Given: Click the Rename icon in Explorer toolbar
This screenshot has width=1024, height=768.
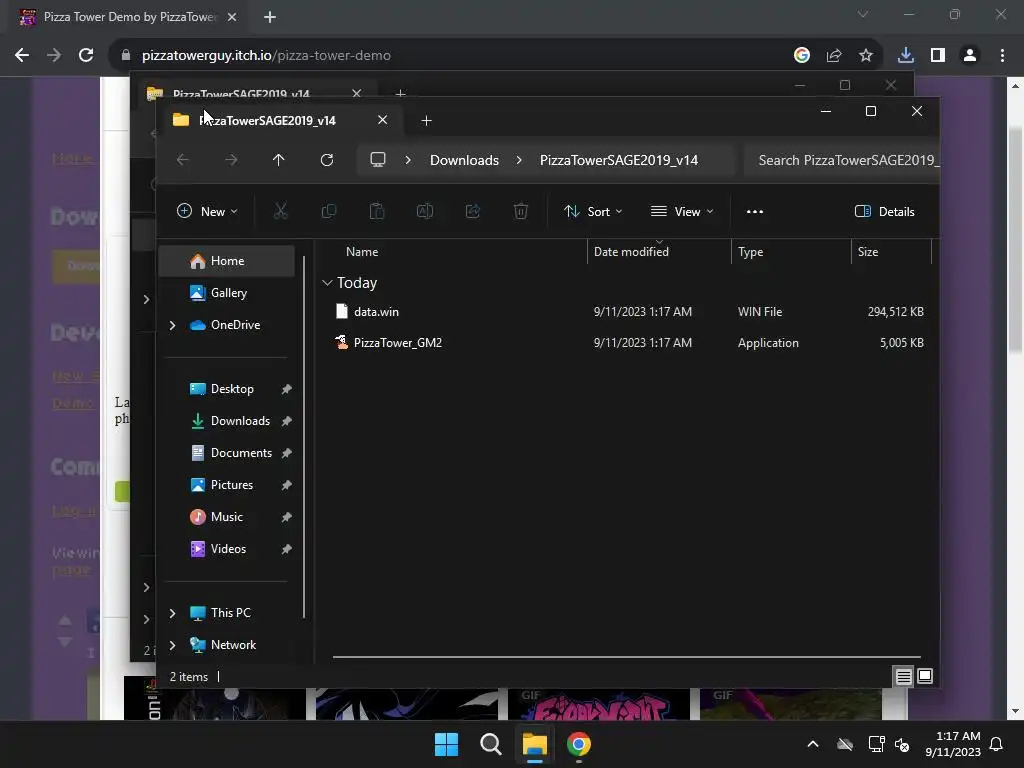Looking at the screenshot, I should tap(424, 211).
